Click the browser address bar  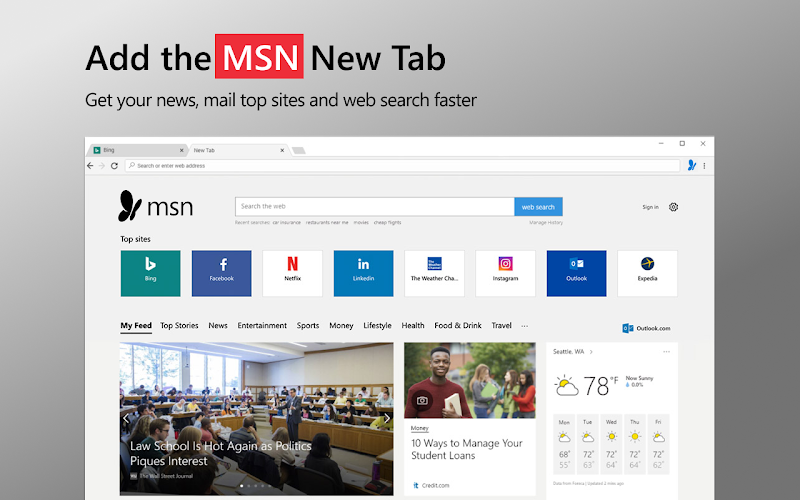pyautogui.click(x=403, y=166)
